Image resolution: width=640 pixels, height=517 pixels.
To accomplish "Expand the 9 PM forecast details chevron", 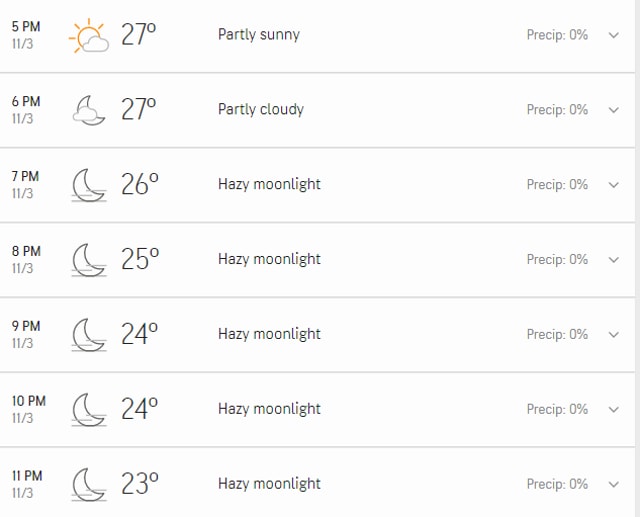I will click(613, 335).
